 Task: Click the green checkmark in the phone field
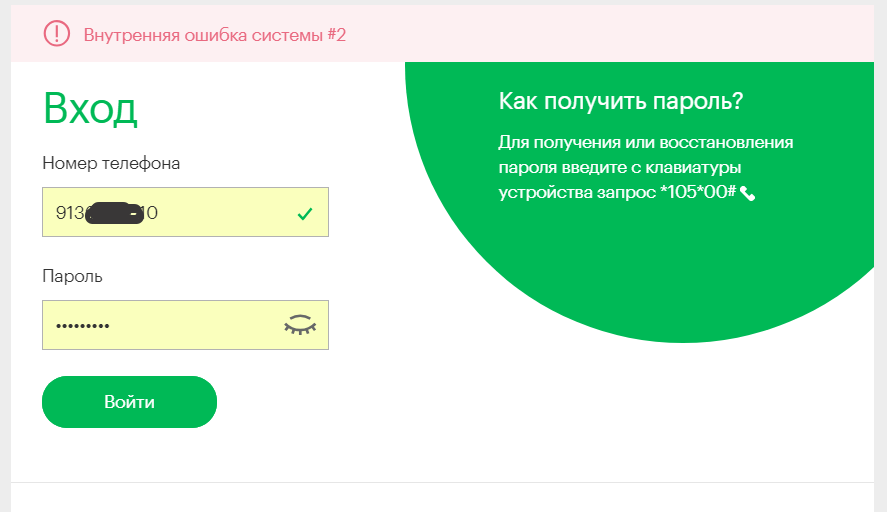point(305,213)
